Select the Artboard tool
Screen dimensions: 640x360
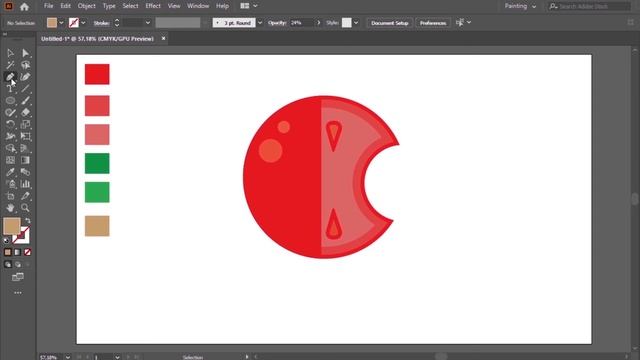click(x=10, y=196)
